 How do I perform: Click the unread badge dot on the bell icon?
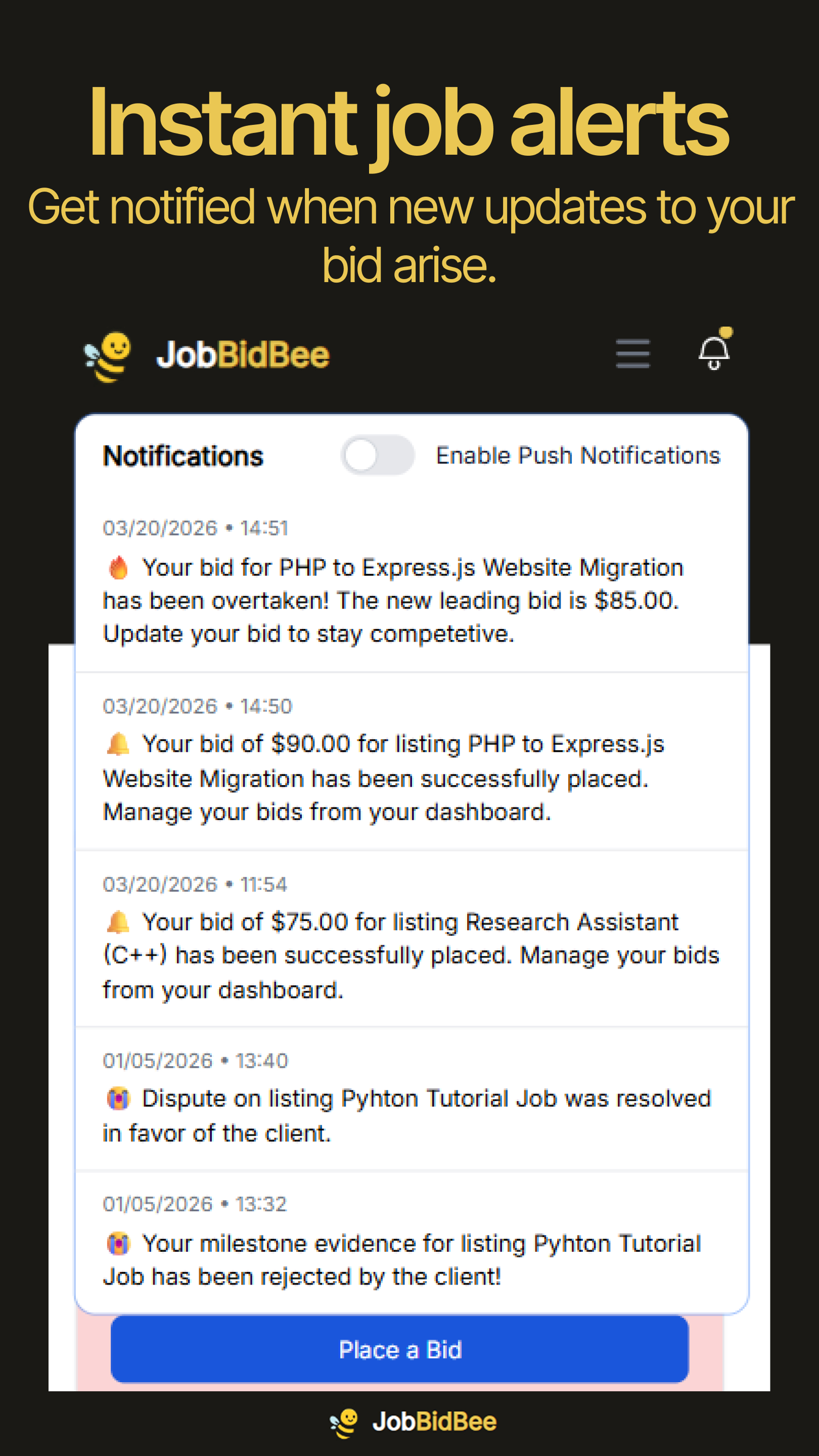click(726, 333)
